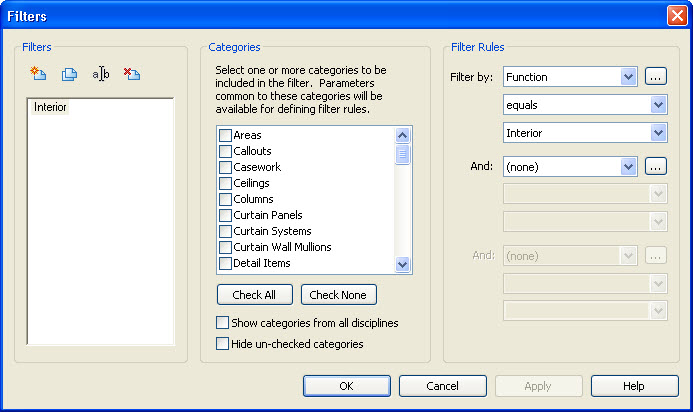Check the Areas category
This screenshot has height=412, width=693.
click(225, 135)
